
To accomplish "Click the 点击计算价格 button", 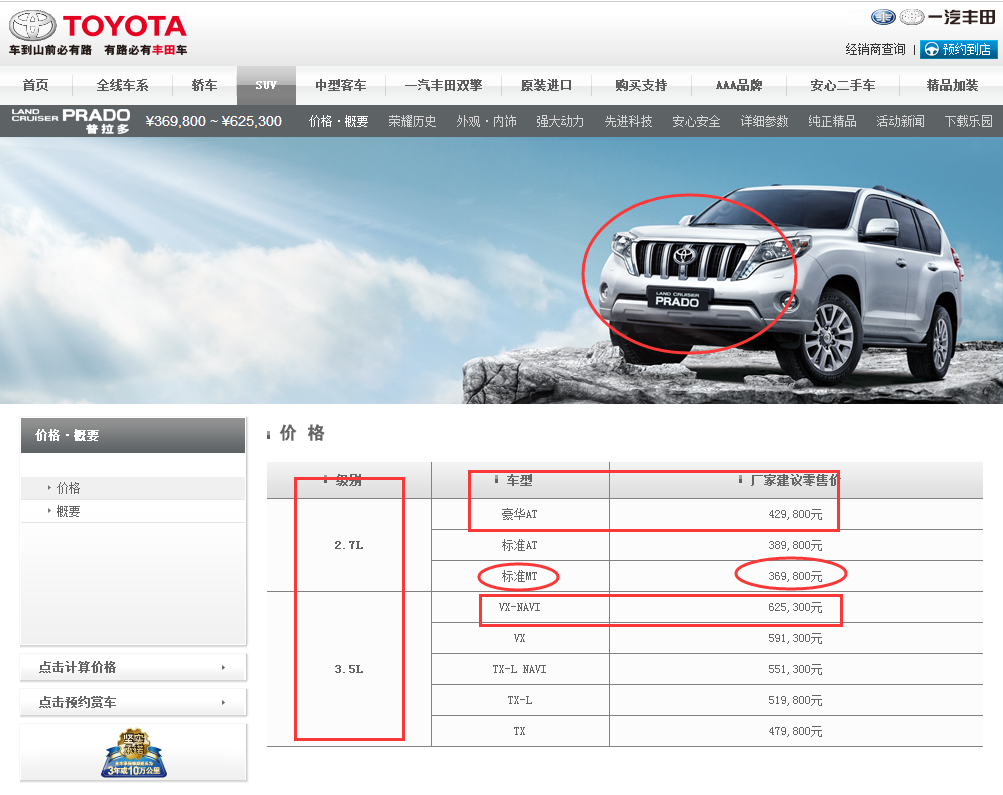I will click(133, 667).
